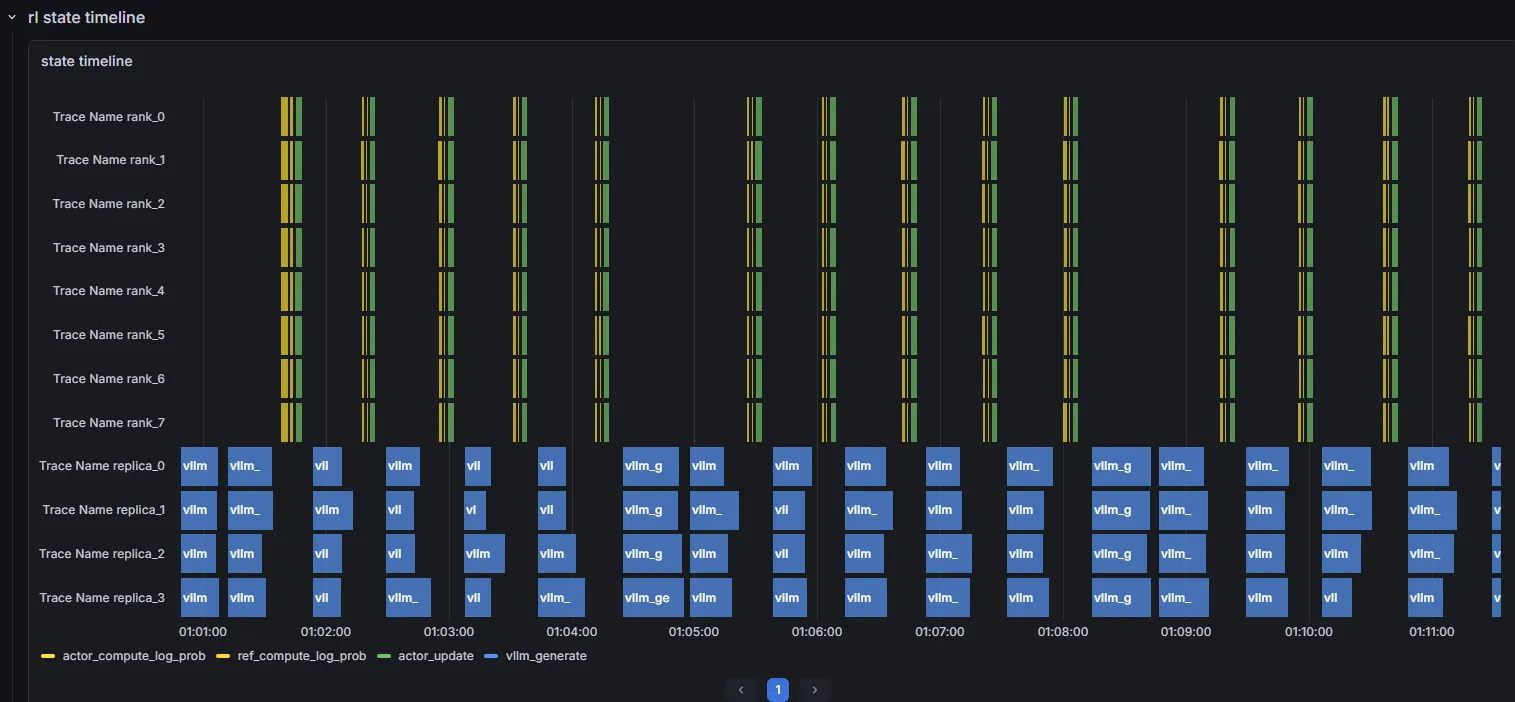
Task: Go to previous page arrow
Action: [x=741, y=690]
